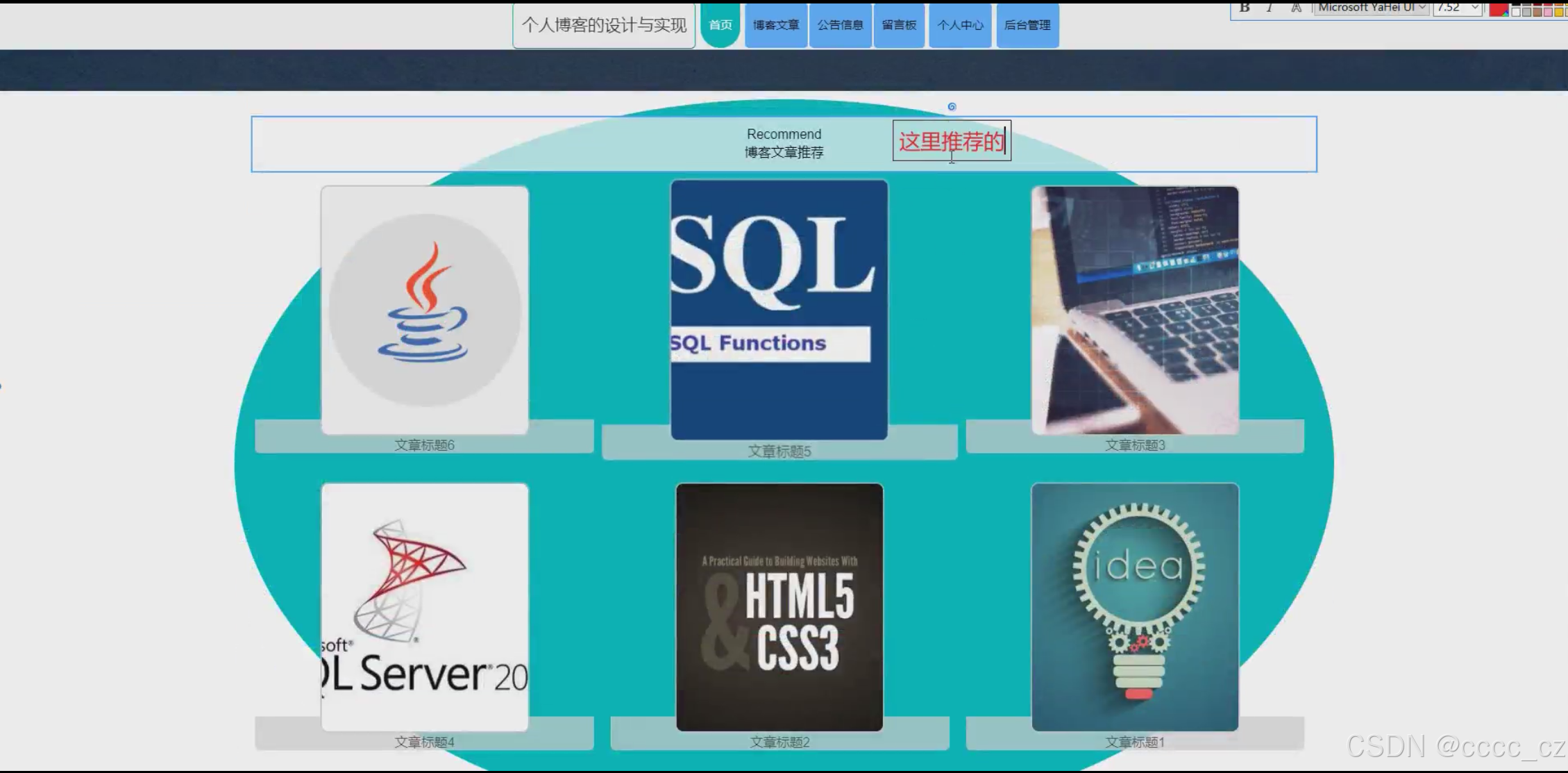1568x773 pixels.
Task: Click inside the red 这里推荐的 text box
Action: coord(951,142)
